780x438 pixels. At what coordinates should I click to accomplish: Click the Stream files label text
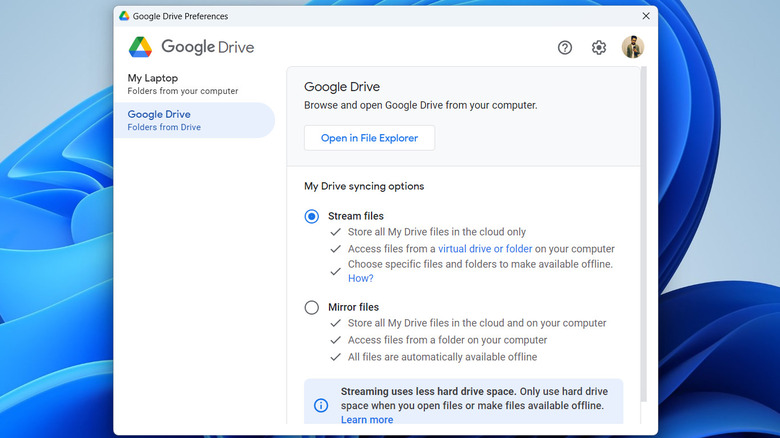357,216
